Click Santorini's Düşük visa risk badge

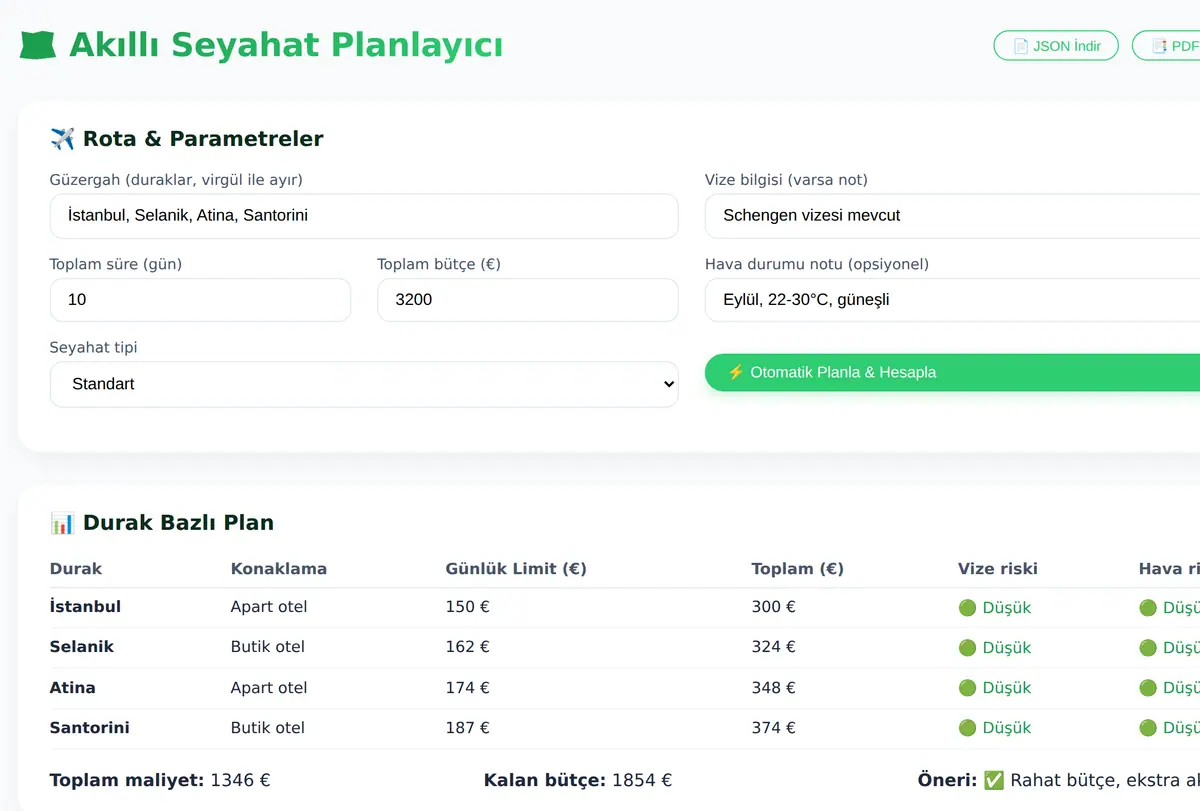tap(995, 728)
